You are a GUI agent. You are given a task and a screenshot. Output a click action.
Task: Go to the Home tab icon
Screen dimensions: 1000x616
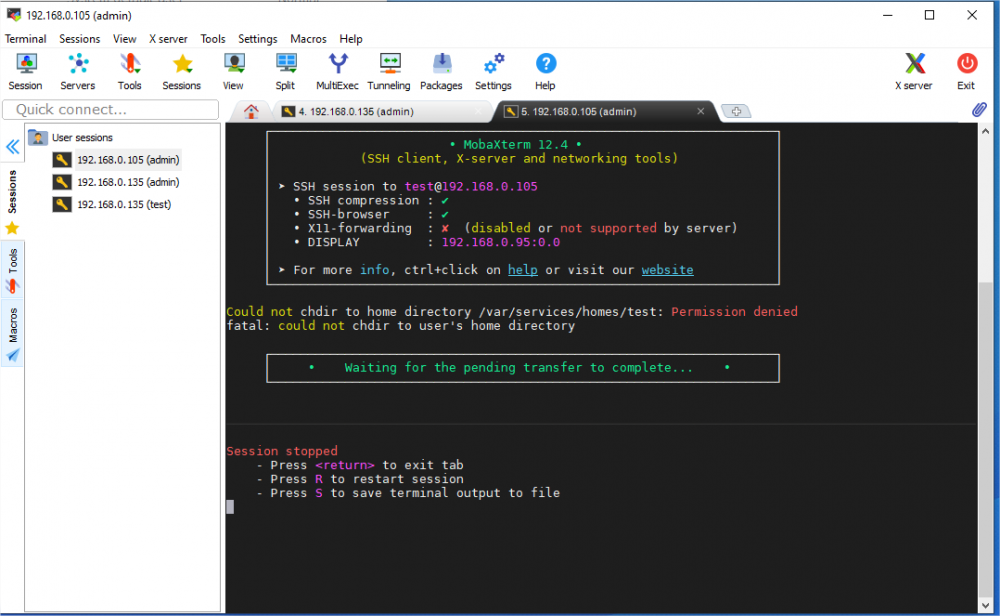pyautogui.click(x=251, y=112)
